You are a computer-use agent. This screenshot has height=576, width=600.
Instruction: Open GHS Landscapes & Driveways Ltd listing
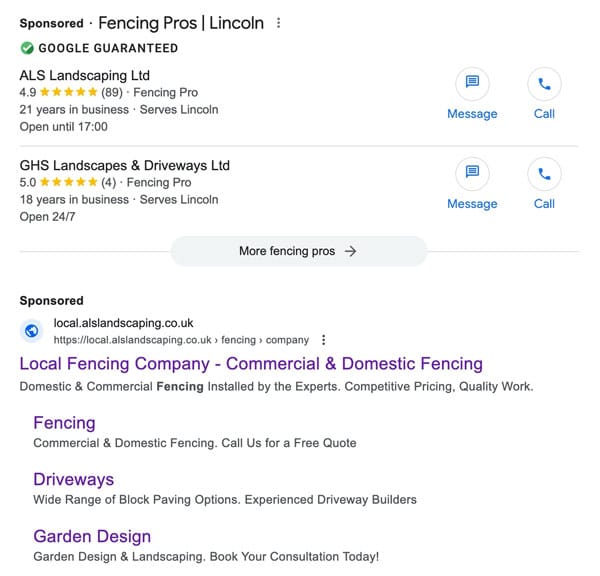click(125, 165)
